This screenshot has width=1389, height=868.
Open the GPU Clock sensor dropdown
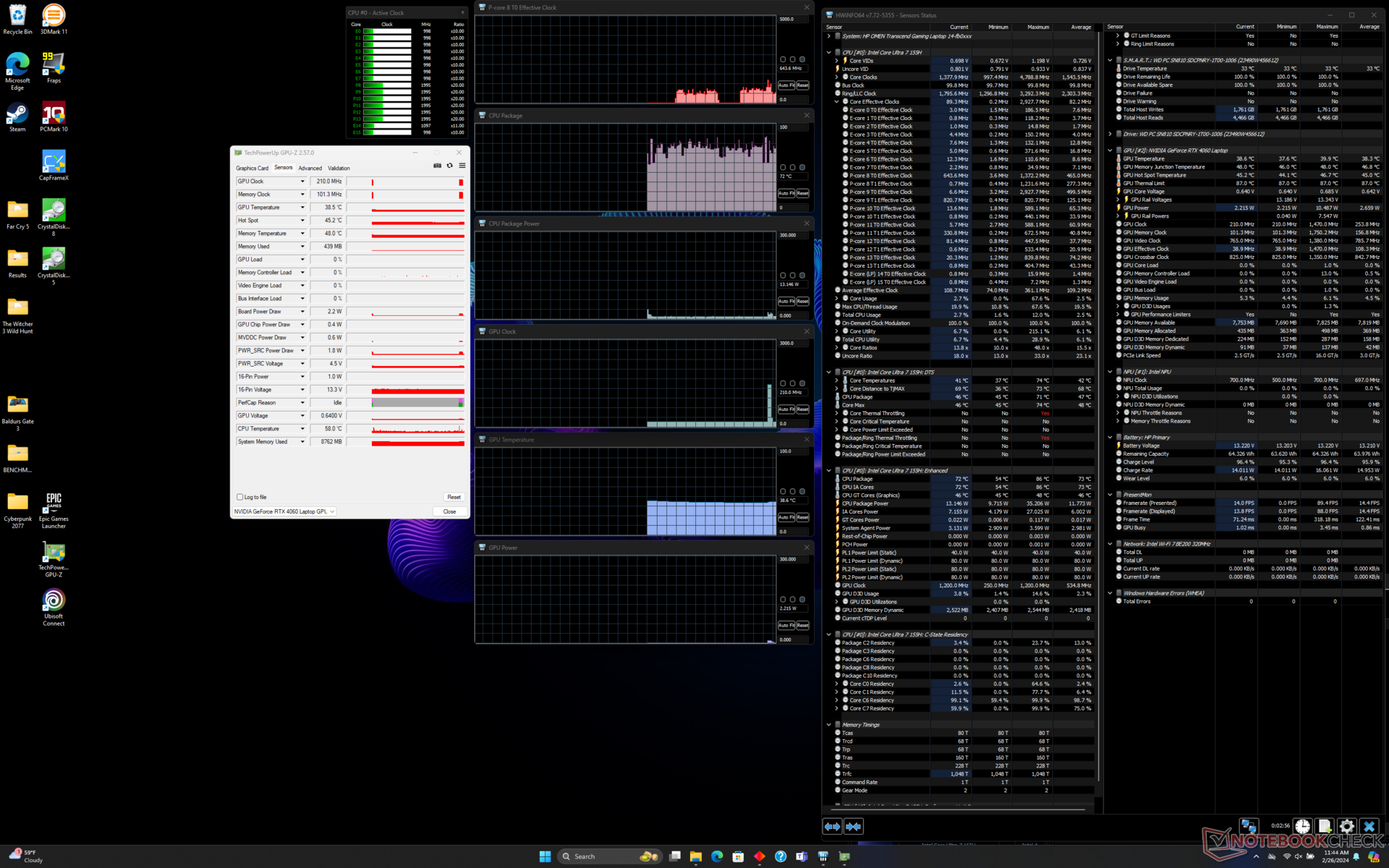(x=302, y=182)
